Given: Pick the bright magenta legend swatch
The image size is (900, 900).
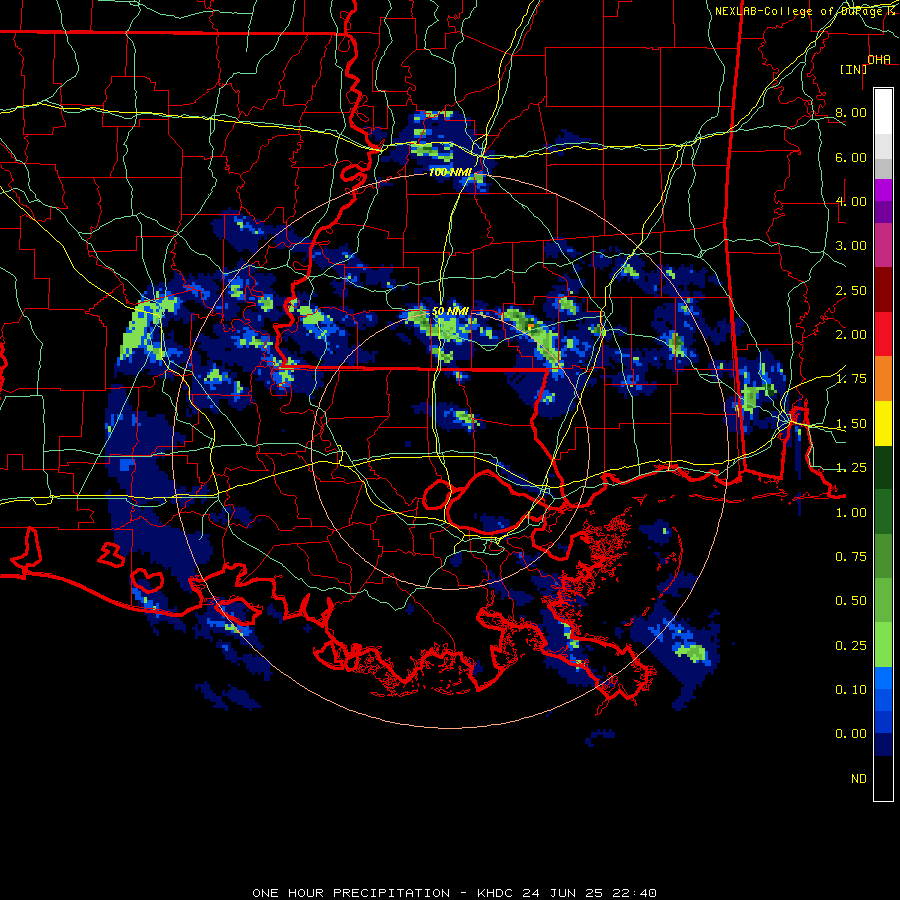Looking at the screenshot, I should click(x=883, y=191).
